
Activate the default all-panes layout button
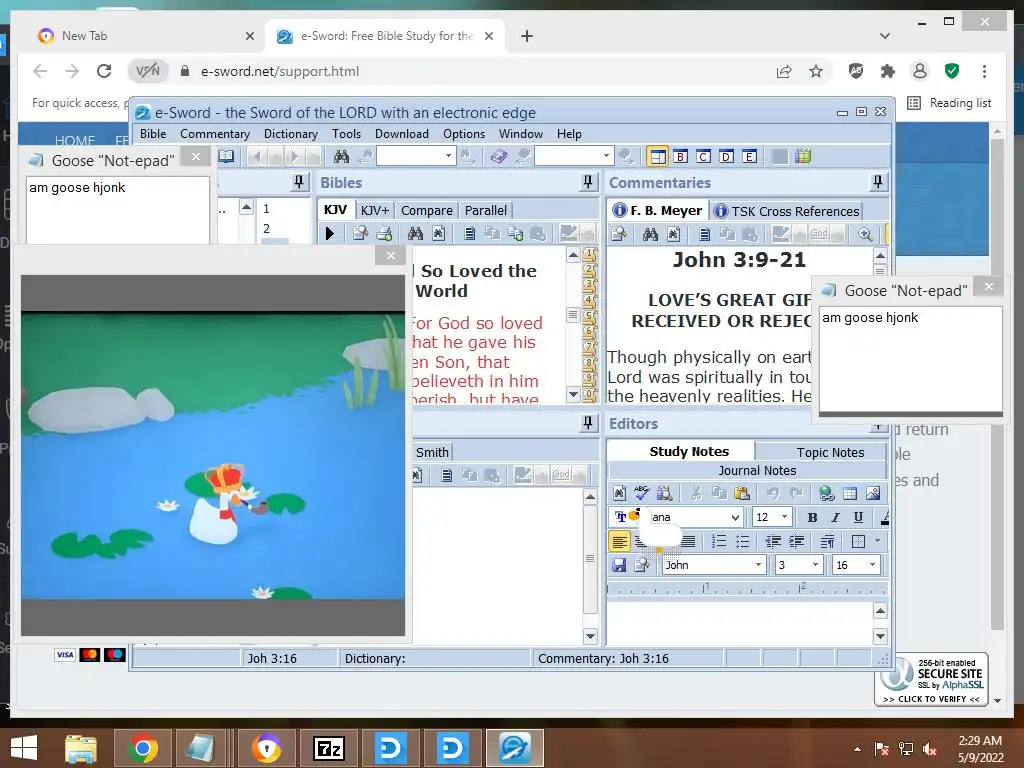[x=657, y=157]
